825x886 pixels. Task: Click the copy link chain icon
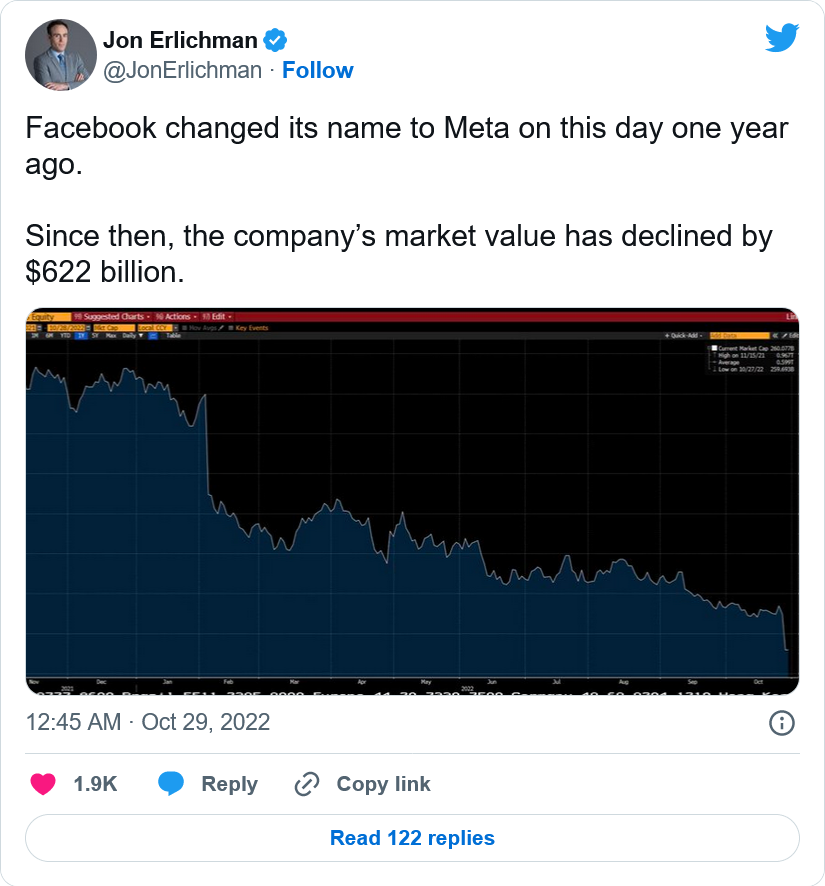[307, 784]
